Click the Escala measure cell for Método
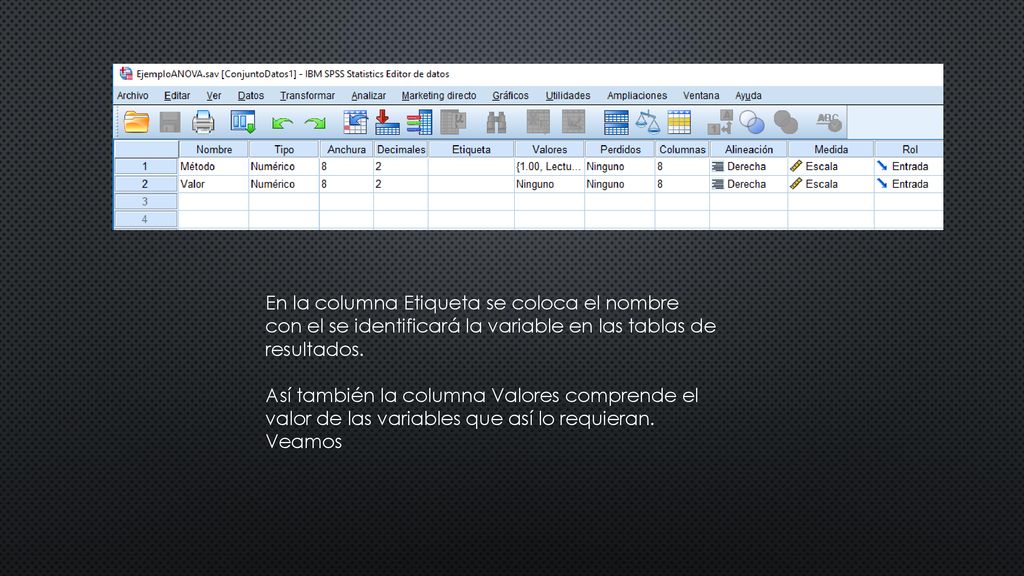The image size is (1024, 576). click(831, 167)
